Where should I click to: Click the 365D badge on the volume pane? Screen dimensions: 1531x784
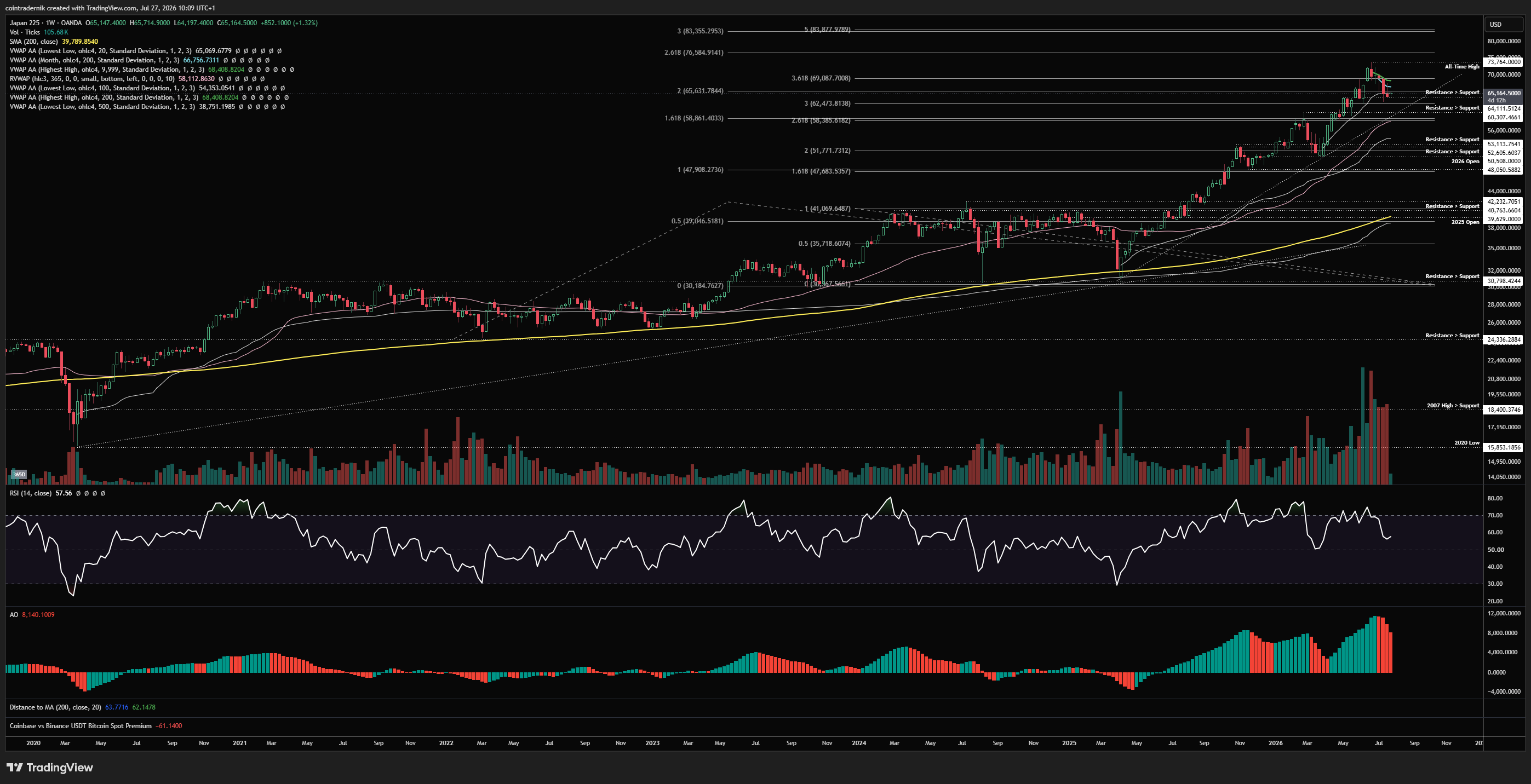pyautogui.click(x=19, y=474)
